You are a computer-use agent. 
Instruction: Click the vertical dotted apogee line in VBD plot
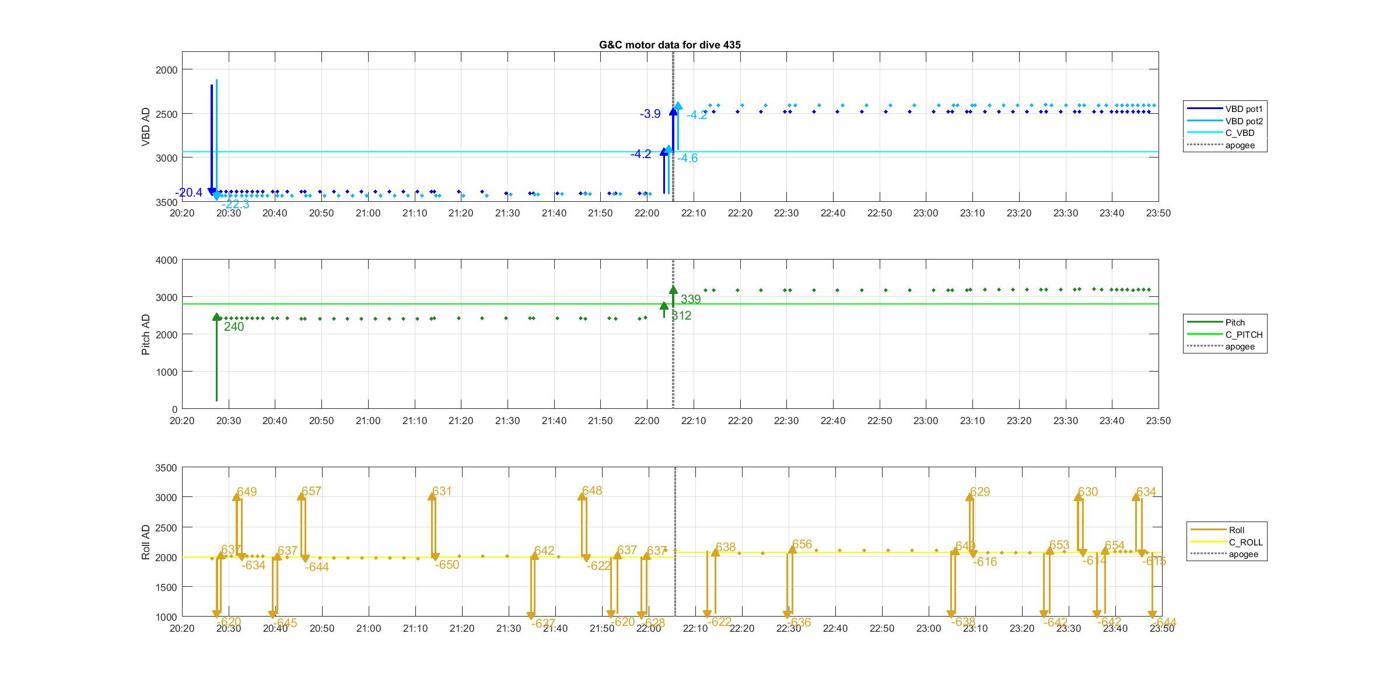(673, 127)
